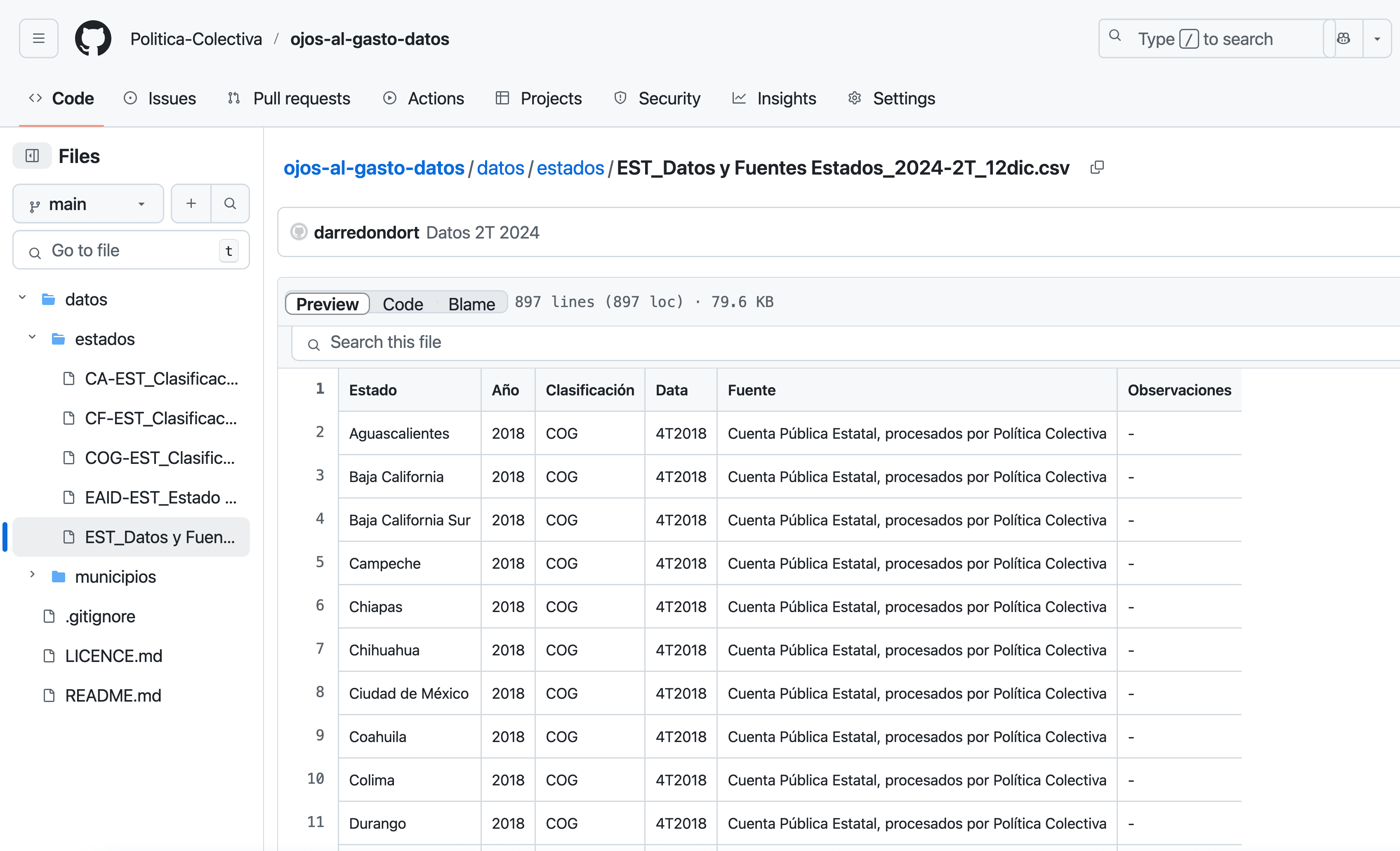Focus the Go to file input

131,250
